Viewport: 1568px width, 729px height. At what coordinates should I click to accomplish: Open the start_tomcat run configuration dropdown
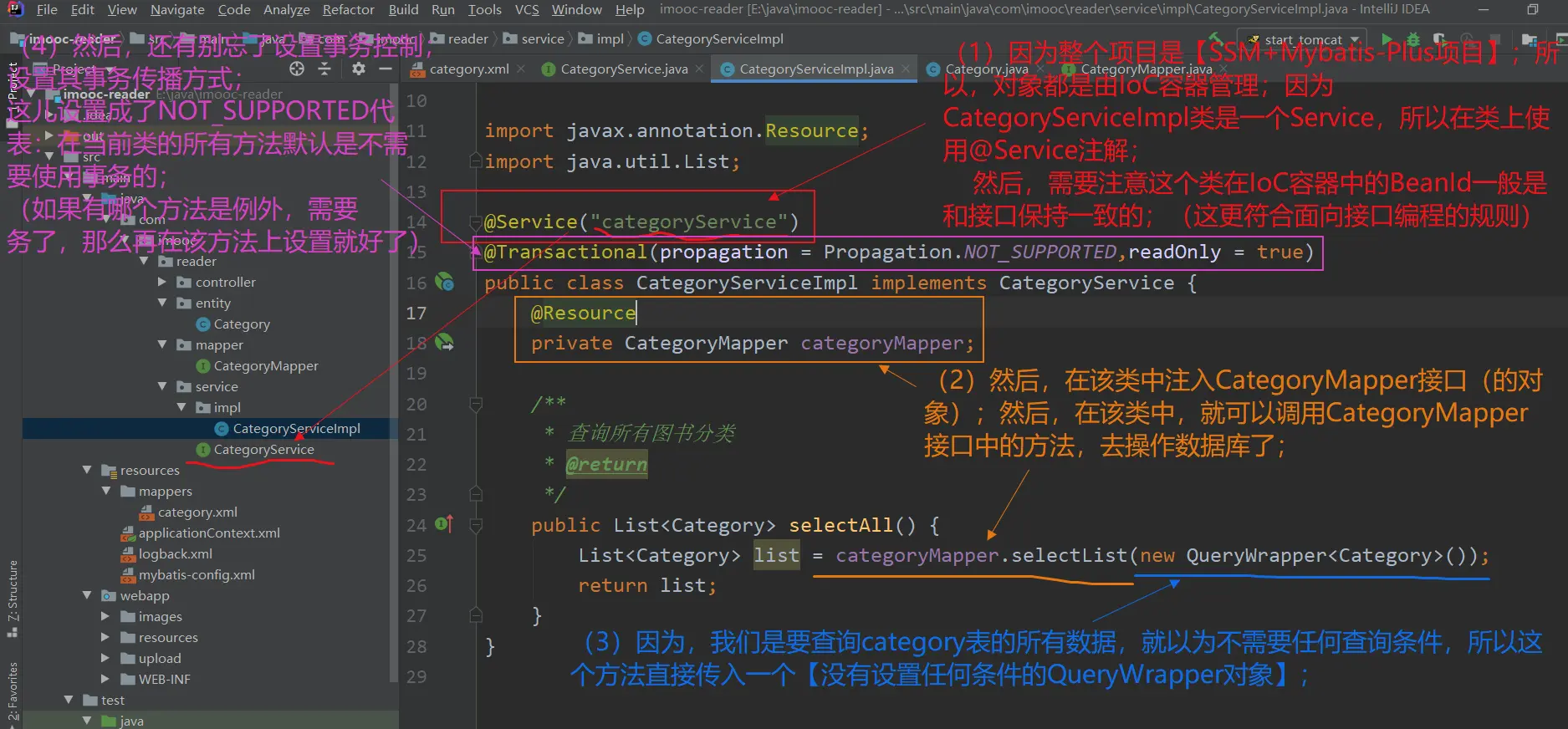coord(1355,39)
